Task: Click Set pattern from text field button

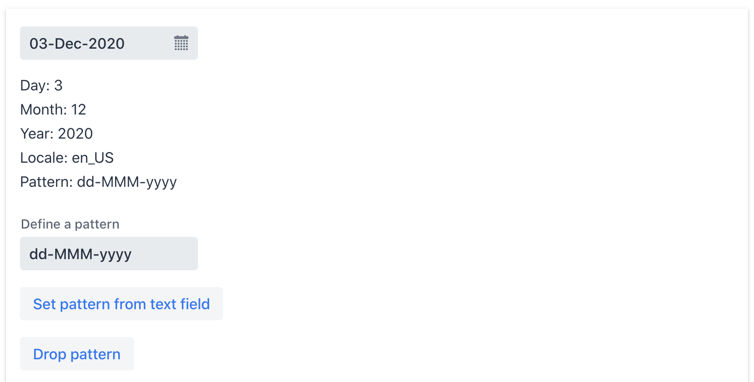Action: (x=121, y=304)
